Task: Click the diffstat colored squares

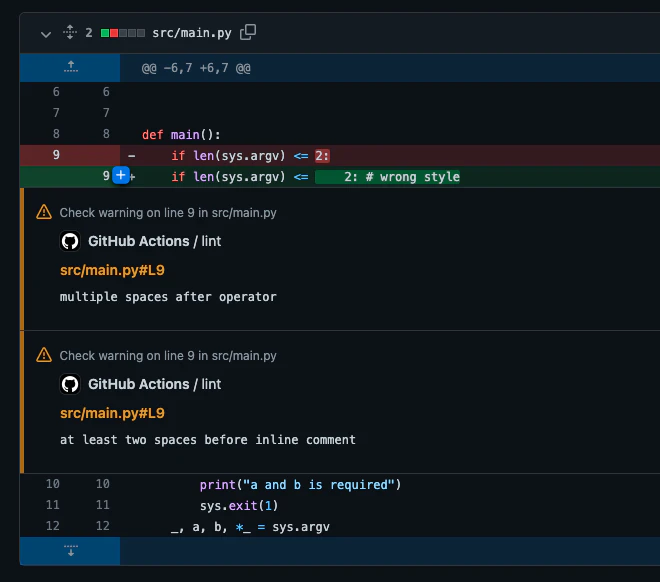Action: pyautogui.click(x=123, y=33)
